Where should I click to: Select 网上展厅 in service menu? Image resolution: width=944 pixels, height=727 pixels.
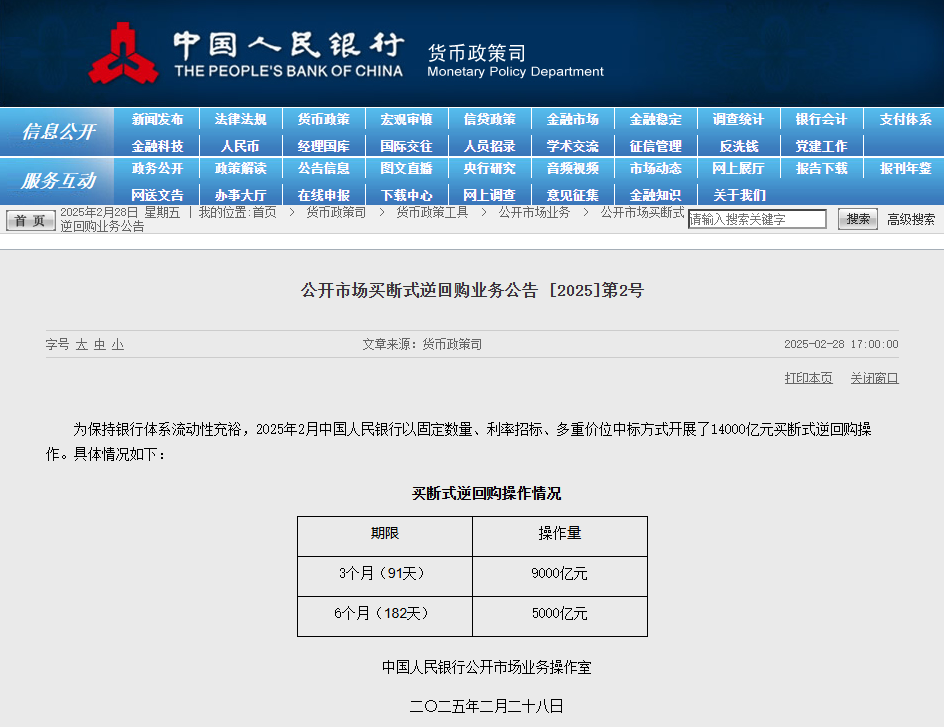click(738, 169)
